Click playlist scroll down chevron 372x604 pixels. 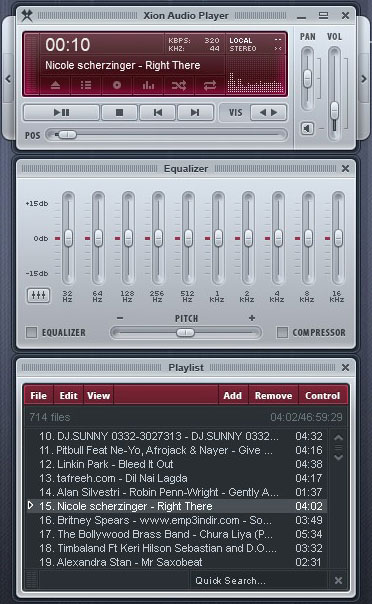point(338,457)
